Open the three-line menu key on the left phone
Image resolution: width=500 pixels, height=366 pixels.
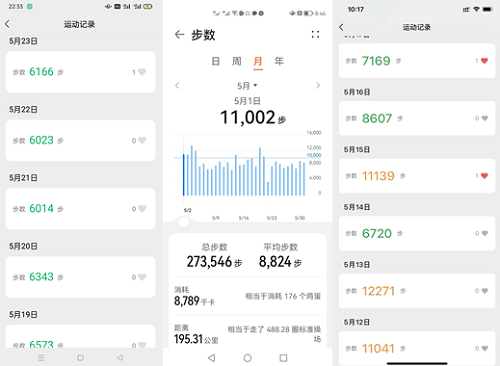tap(41, 358)
